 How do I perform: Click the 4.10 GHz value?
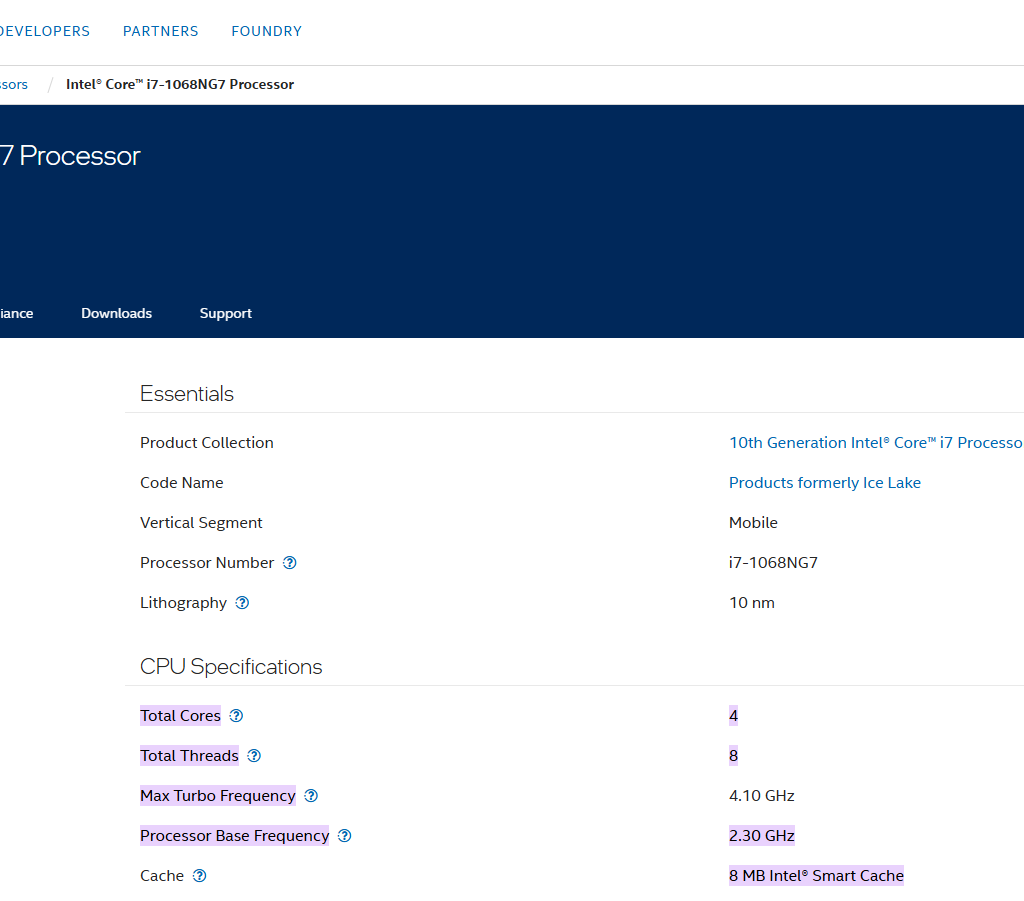[x=761, y=795]
